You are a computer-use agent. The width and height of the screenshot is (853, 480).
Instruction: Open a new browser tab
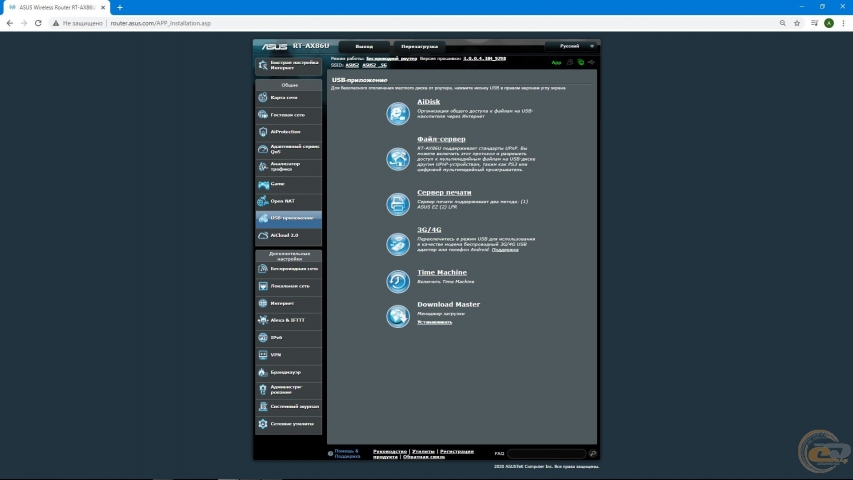click(x=120, y=8)
